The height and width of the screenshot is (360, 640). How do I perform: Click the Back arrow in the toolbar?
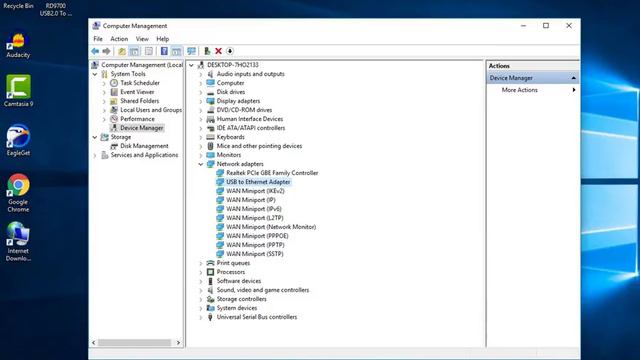[x=95, y=51]
